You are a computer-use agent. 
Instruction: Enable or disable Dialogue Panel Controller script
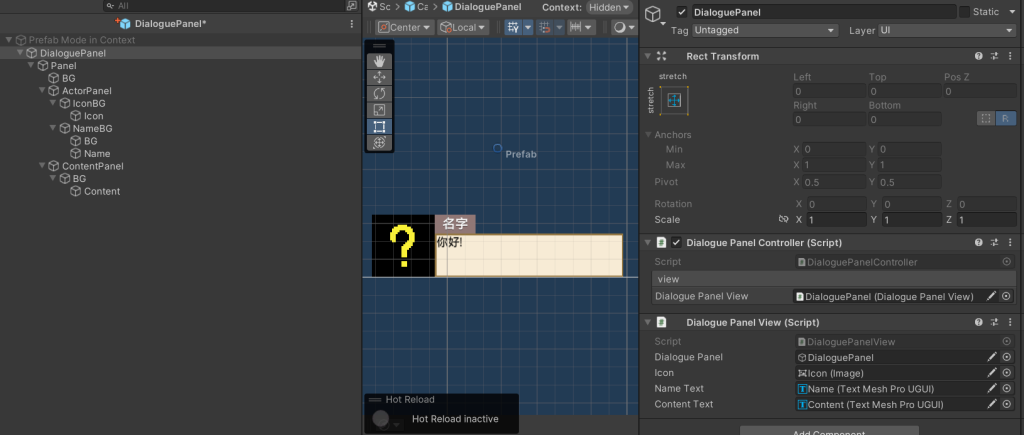[x=676, y=242]
